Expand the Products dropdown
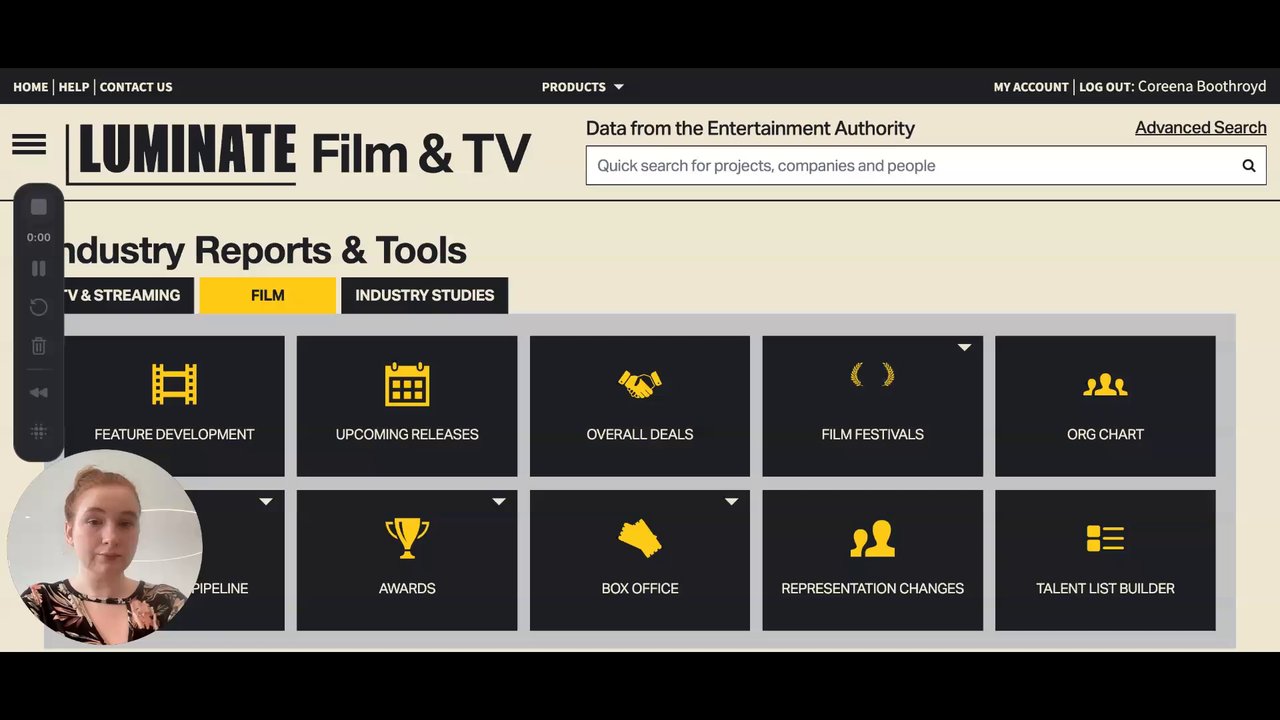The height and width of the screenshot is (720, 1280). coord(582,87)
